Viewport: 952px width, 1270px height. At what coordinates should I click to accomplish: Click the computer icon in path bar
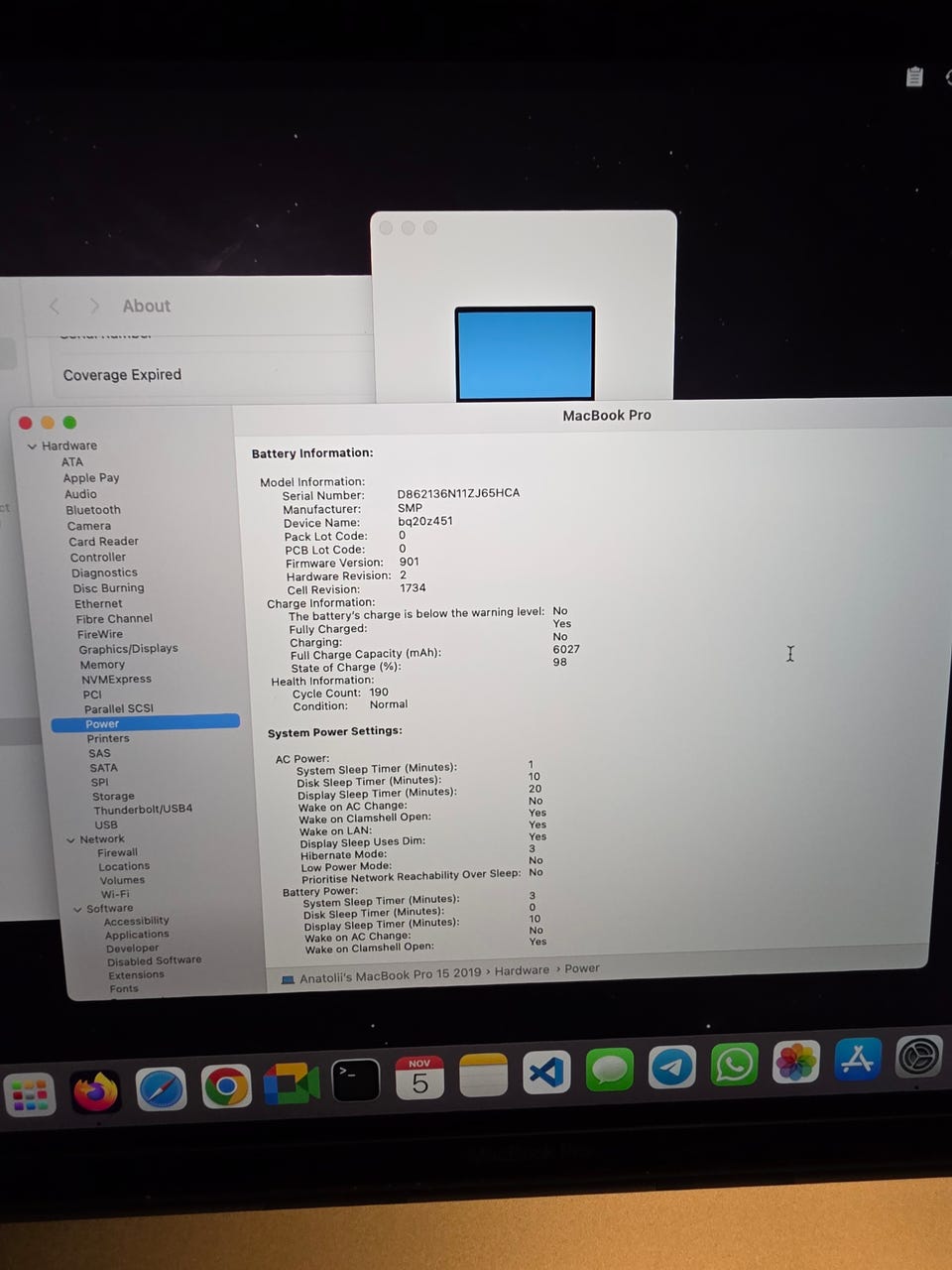tap(288, 979)
